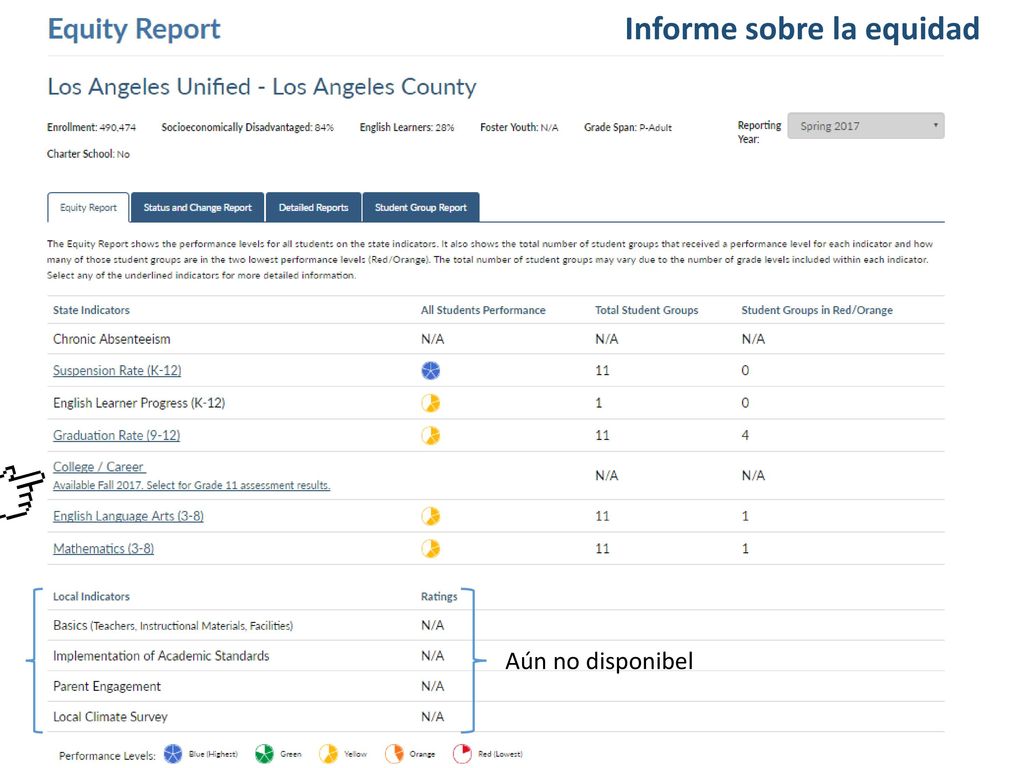
Task: Click the blue performance icon for Suspension Rate
Action: (x=430, y=370)
